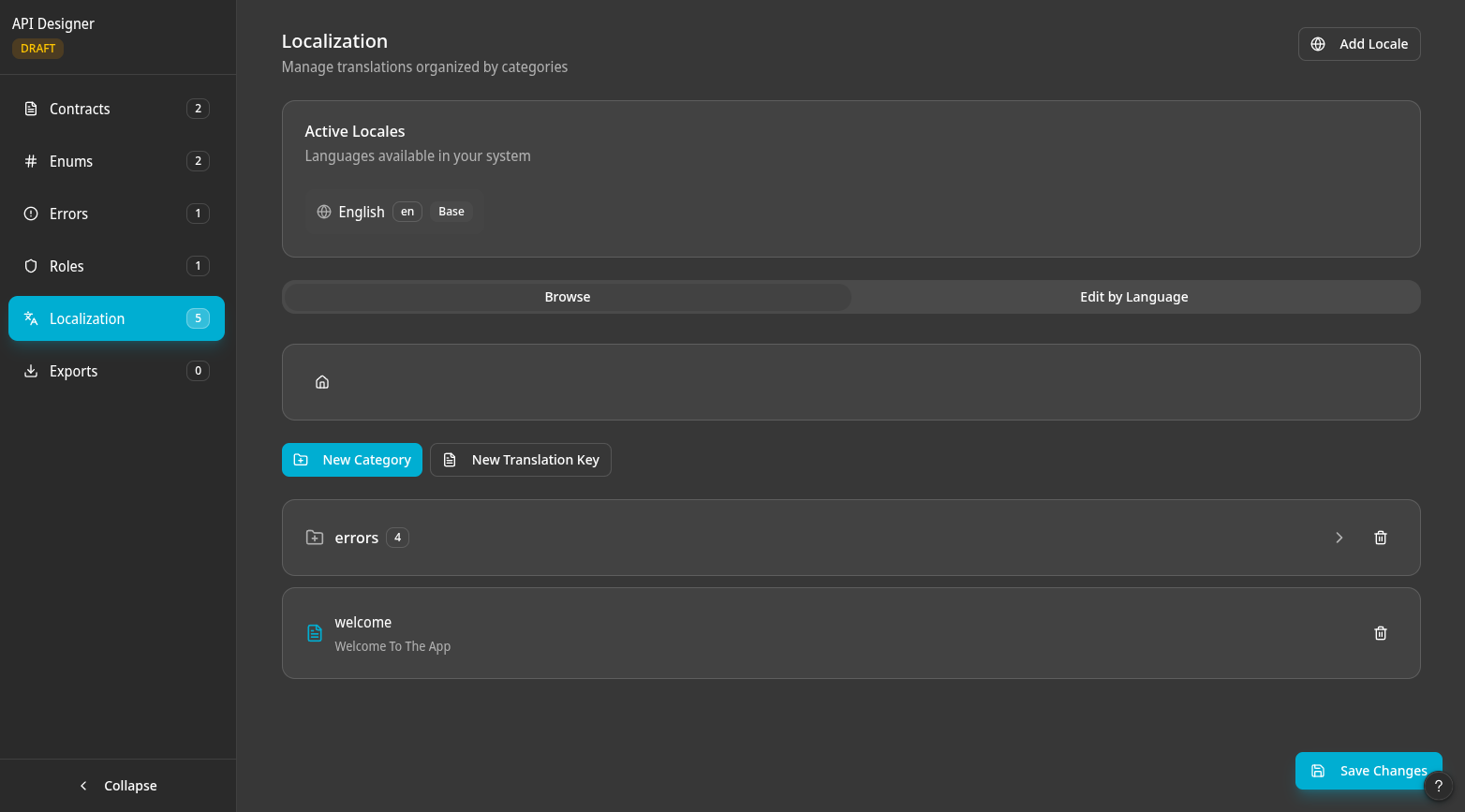
Task: Open the Contracts section label
Action: point(80,109)
